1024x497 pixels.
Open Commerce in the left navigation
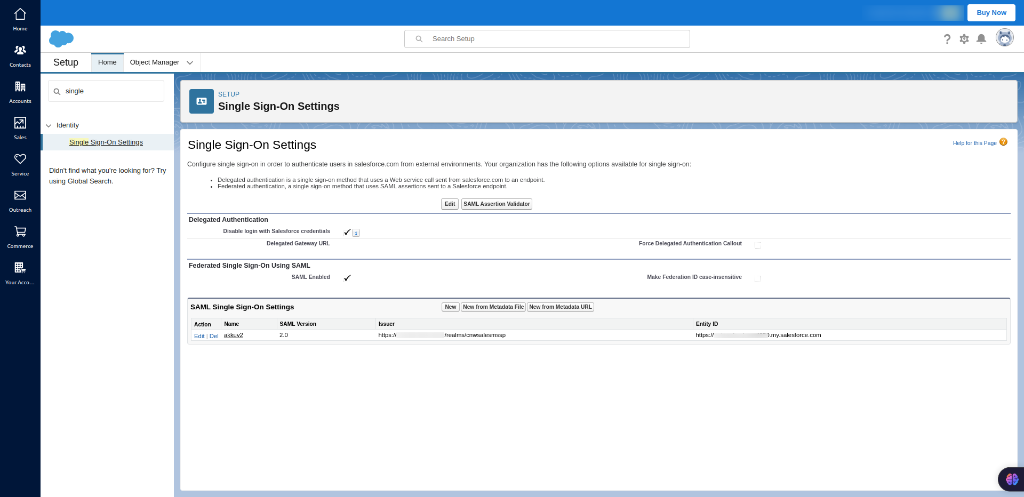click(20, 236)
